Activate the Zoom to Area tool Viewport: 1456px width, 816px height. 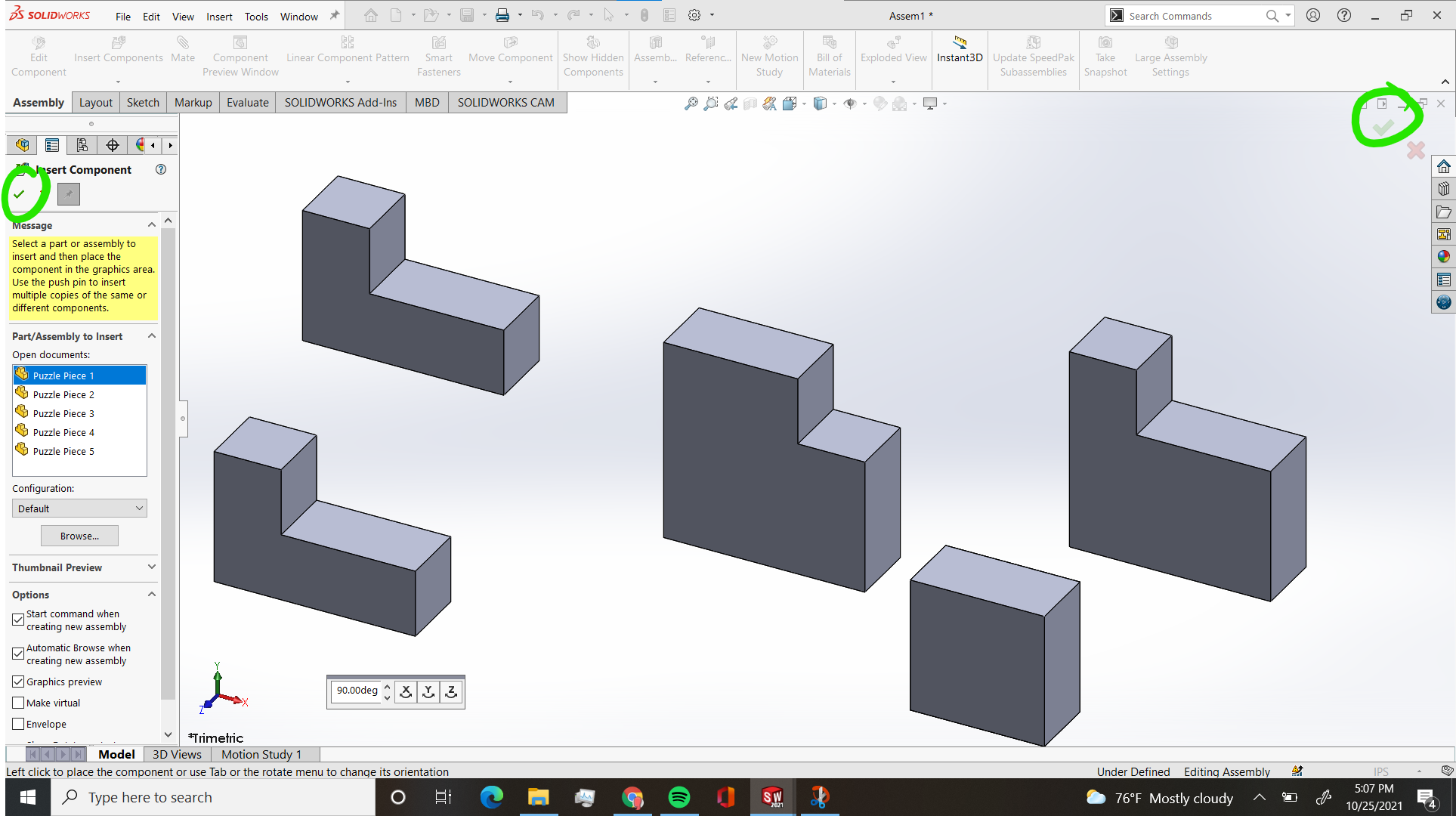click(711, 104)
